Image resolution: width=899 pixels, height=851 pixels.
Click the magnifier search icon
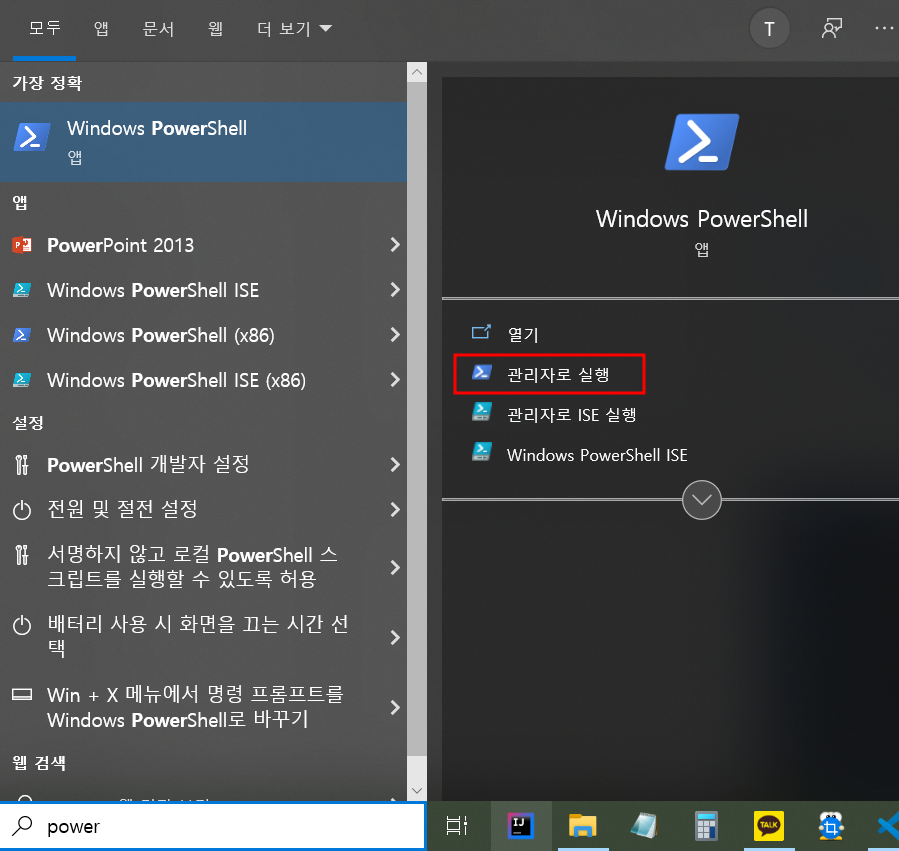click(x=22, y=826)
